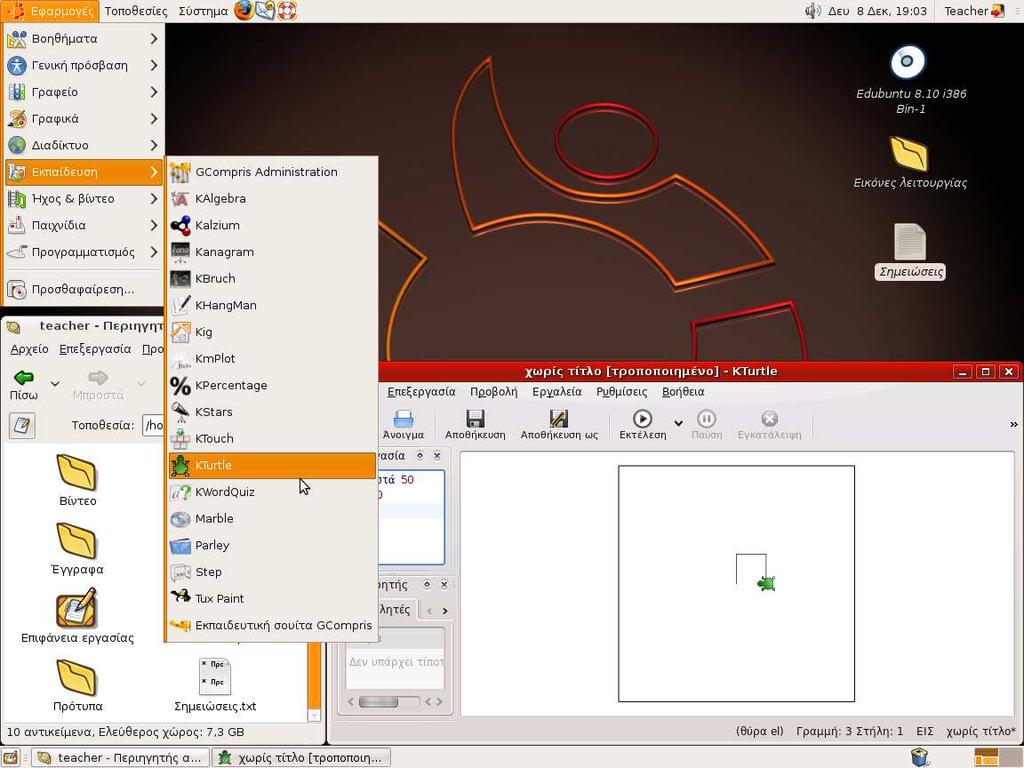Launch KAlgebra from the menu

[272, 199]
